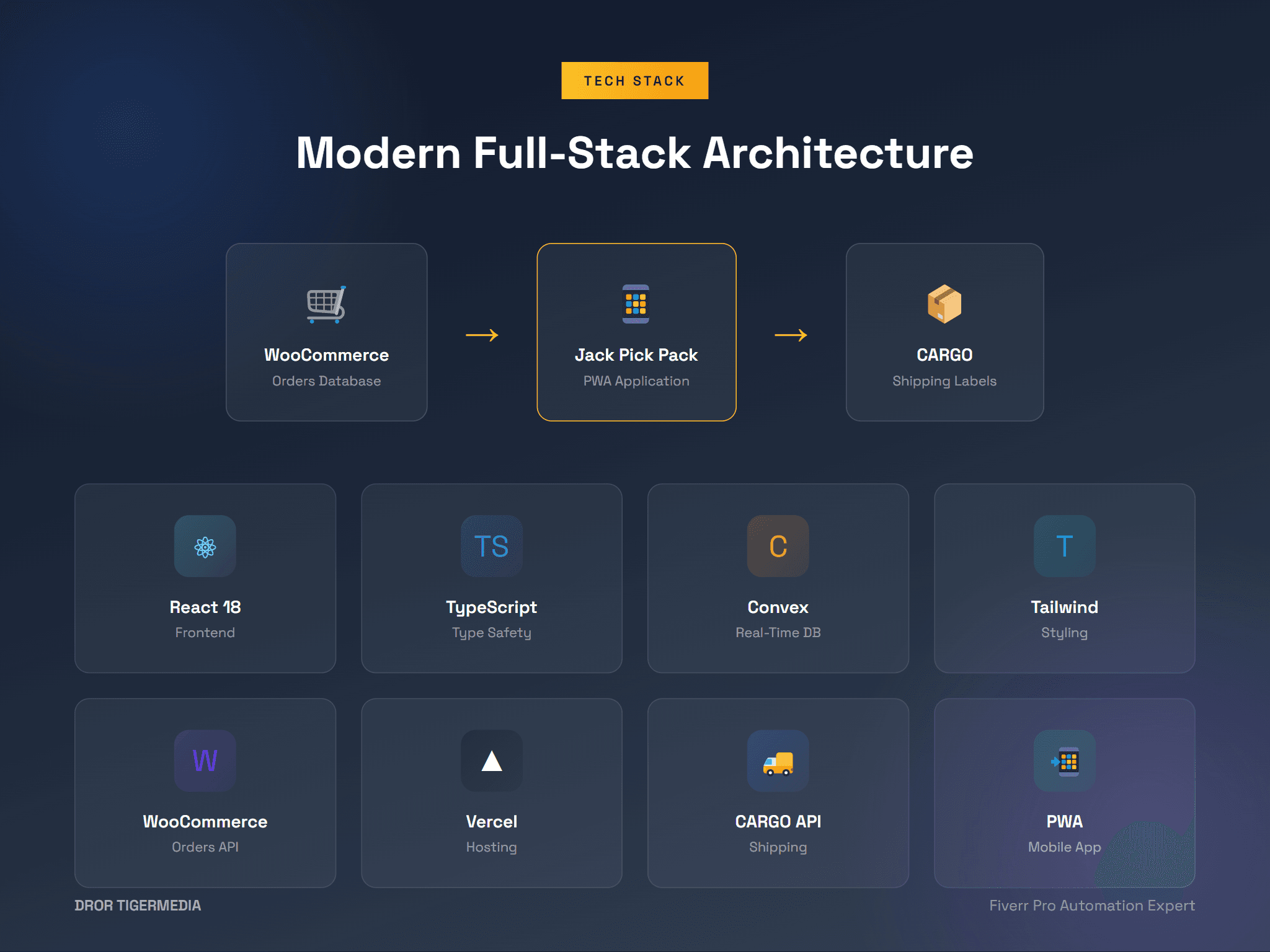The height and width of the screenshot is (952, 1270).
Task: Select the WooCommerce shopping cart icon
Action: pyautogui.click(x=326, y=306)
